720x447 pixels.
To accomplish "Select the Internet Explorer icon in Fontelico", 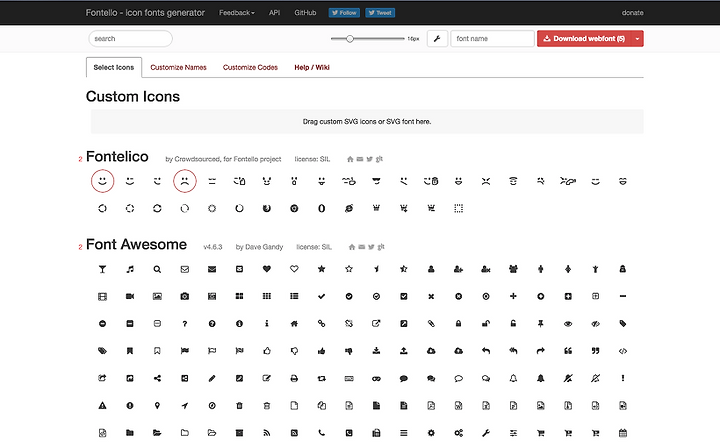I will [349, 209].
